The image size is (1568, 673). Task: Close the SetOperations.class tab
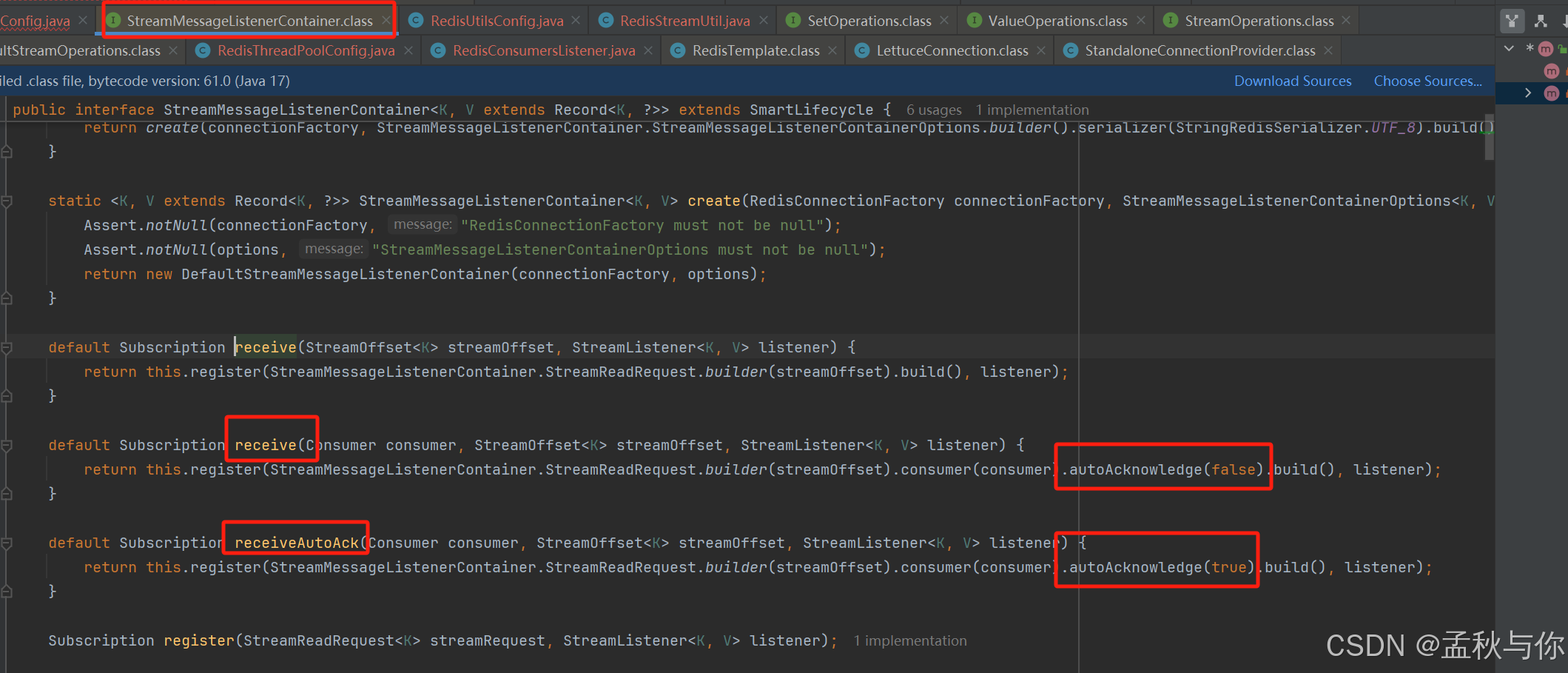pyautogui.click(x=944, y=21)
